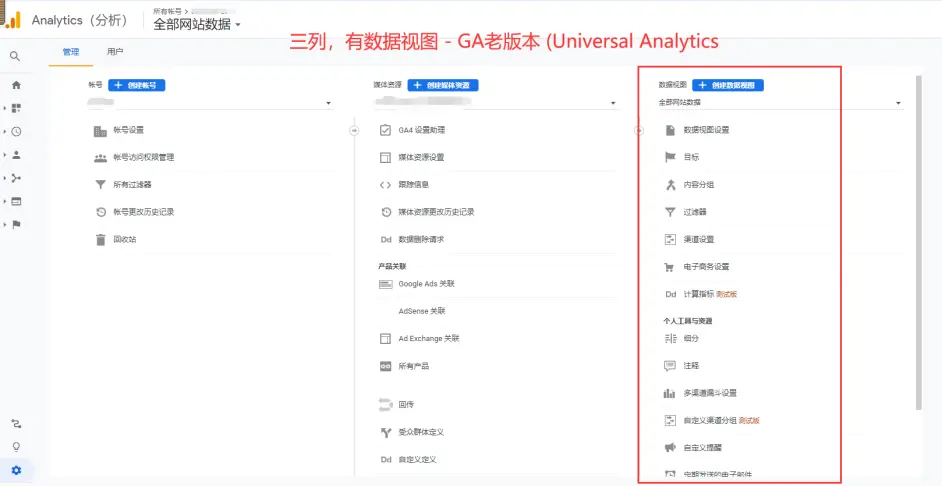Open 内容分组 in view column
This screenshot has height=486, width=942.
tap(699, 185)
